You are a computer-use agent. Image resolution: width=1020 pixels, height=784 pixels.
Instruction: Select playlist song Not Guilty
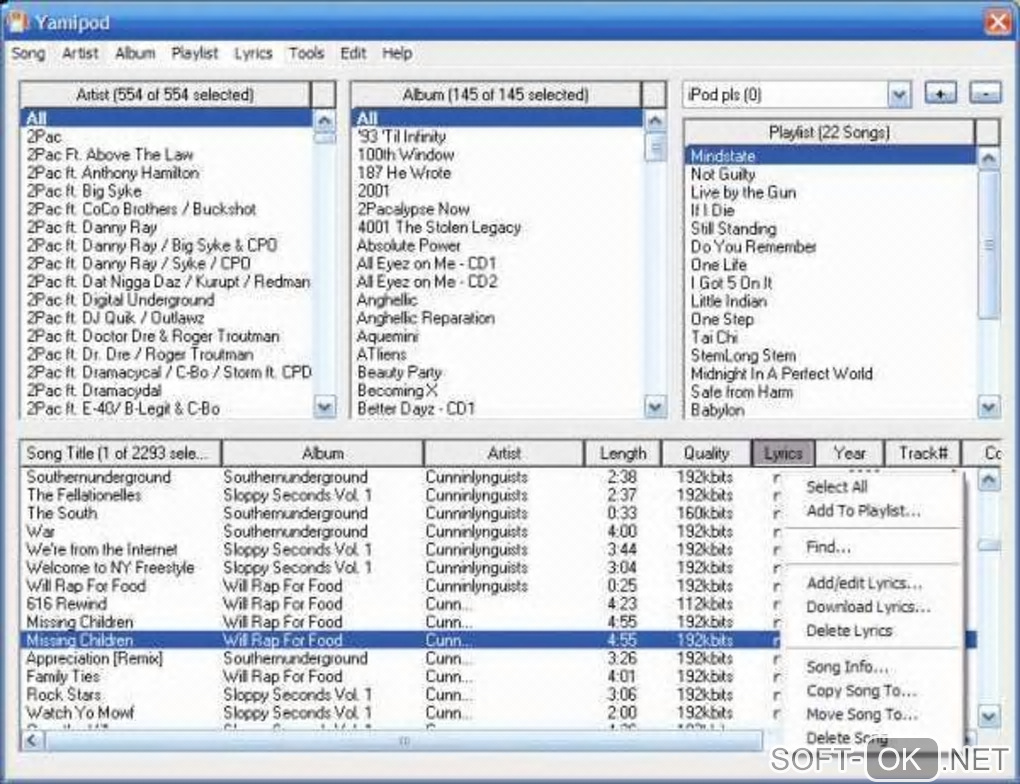click(x=831, y=174)
